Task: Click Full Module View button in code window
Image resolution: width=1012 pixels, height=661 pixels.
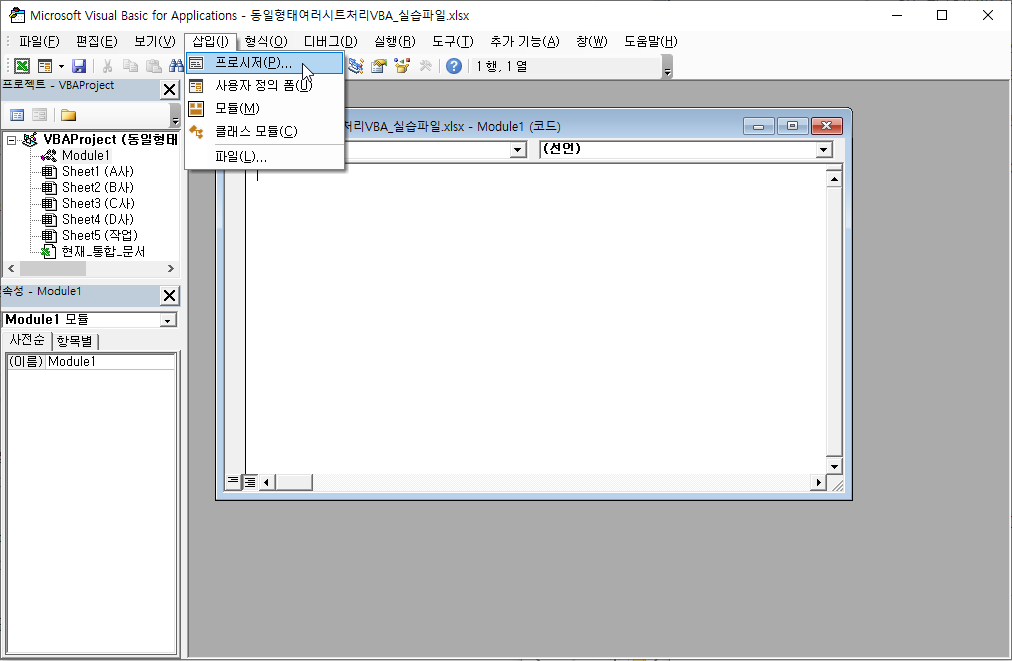Action: tap(249, 482)
